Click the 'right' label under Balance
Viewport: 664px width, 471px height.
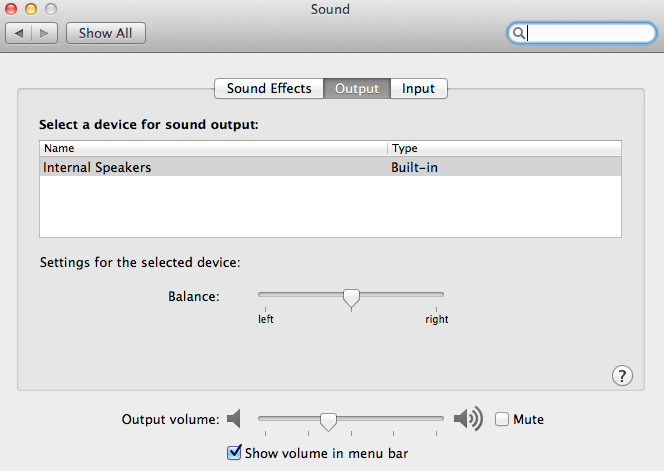coord(437,319)
